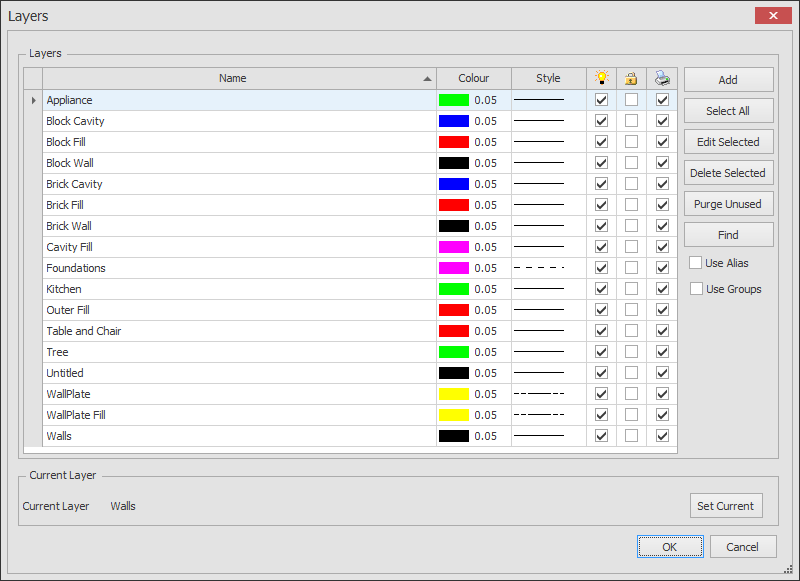Click the printer plot column header icon
800x581 pixels.
click(x=662, y=78)
